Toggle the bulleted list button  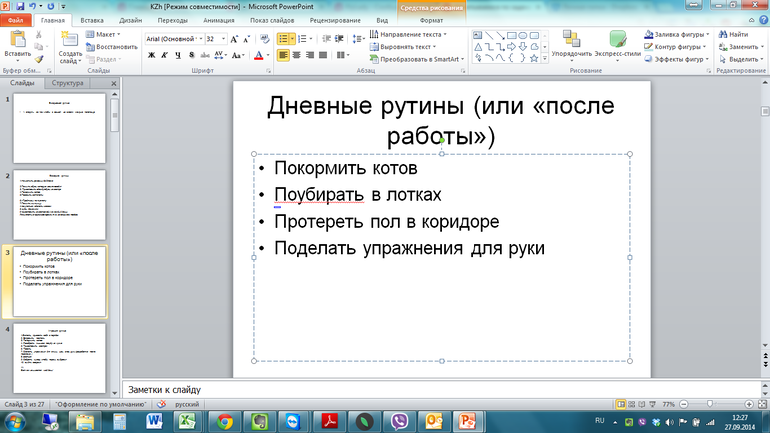[284, 38]
